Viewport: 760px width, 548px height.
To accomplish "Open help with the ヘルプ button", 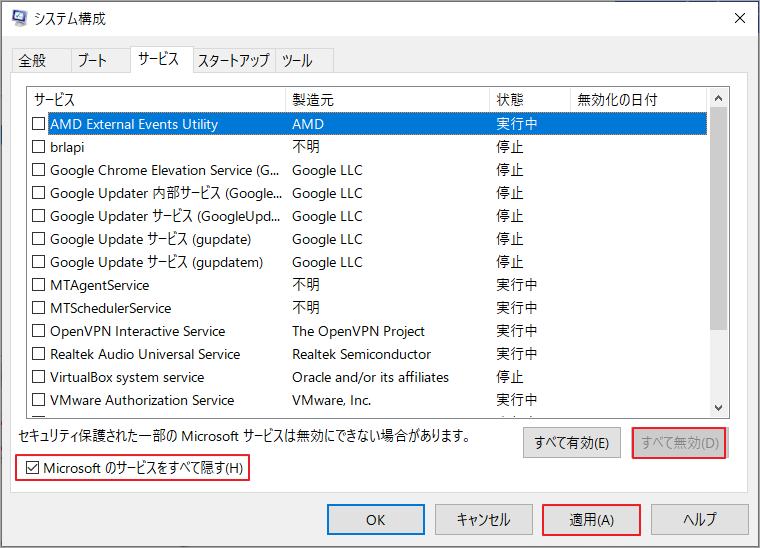I will click(x=699, y=519).
